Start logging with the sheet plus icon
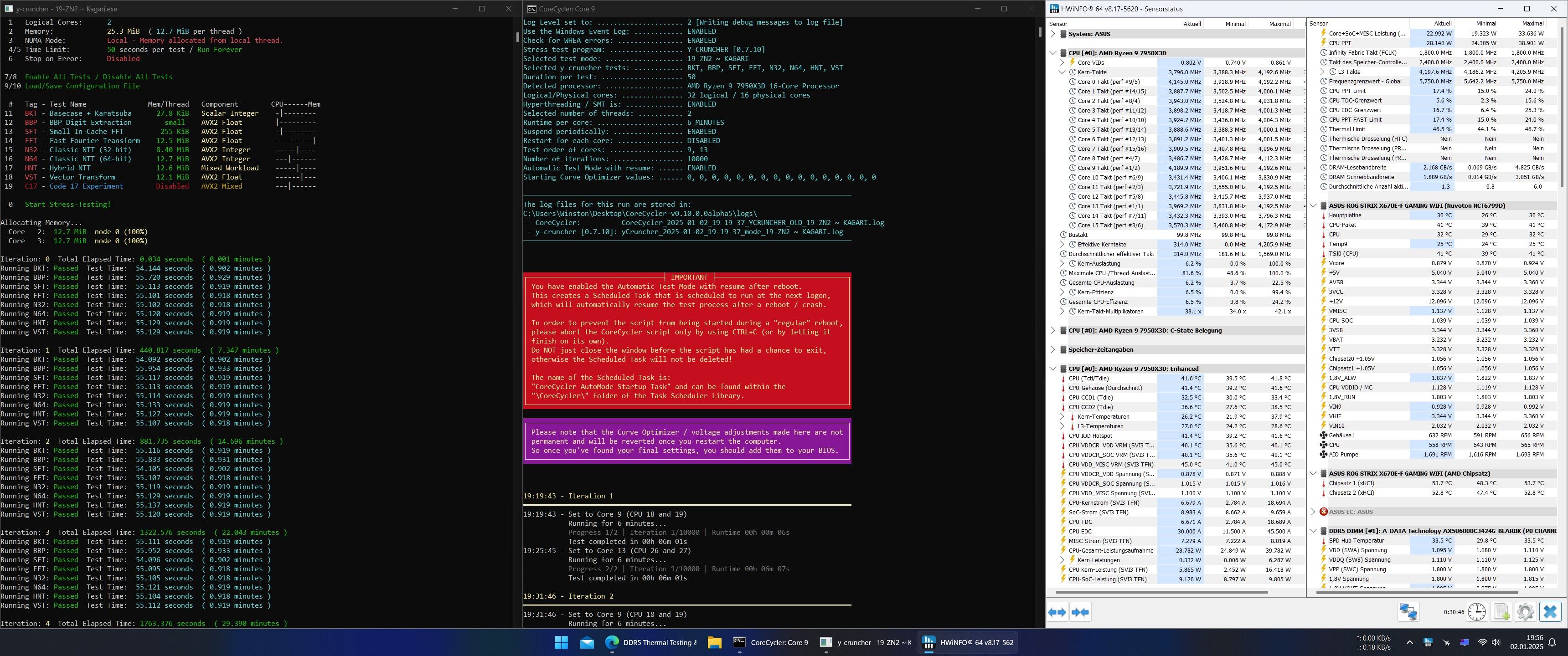This screenshot has width=1568, height=656. [1501, 612]
